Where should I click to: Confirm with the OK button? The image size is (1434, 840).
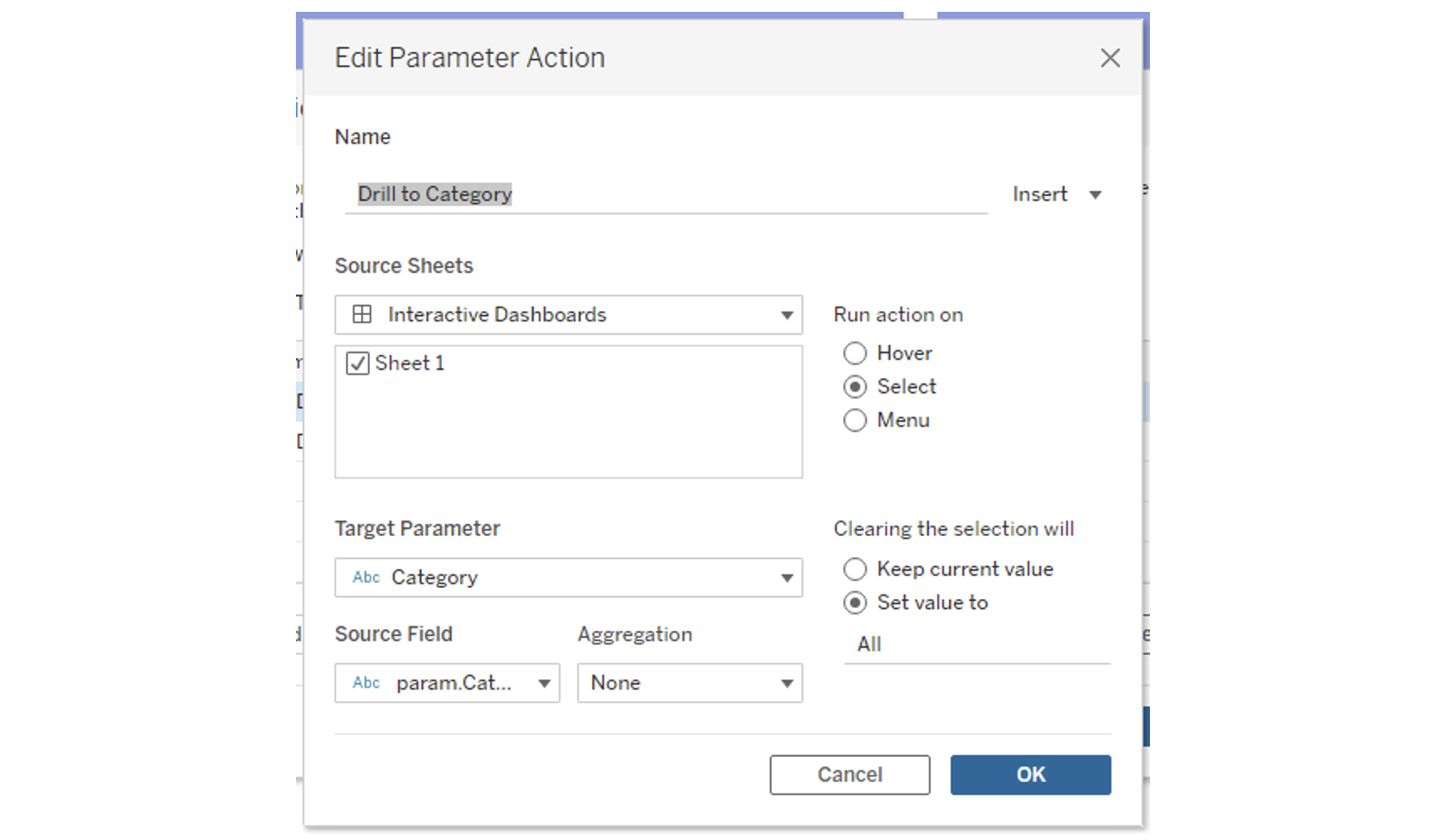[x=1030, y=775]
